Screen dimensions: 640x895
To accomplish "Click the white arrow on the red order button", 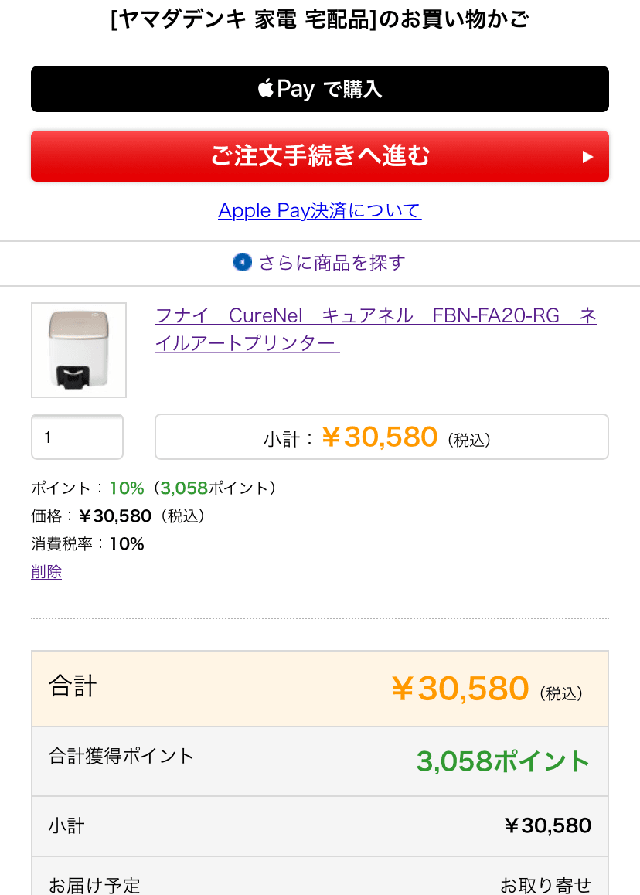I will click(x=588, y=157).
